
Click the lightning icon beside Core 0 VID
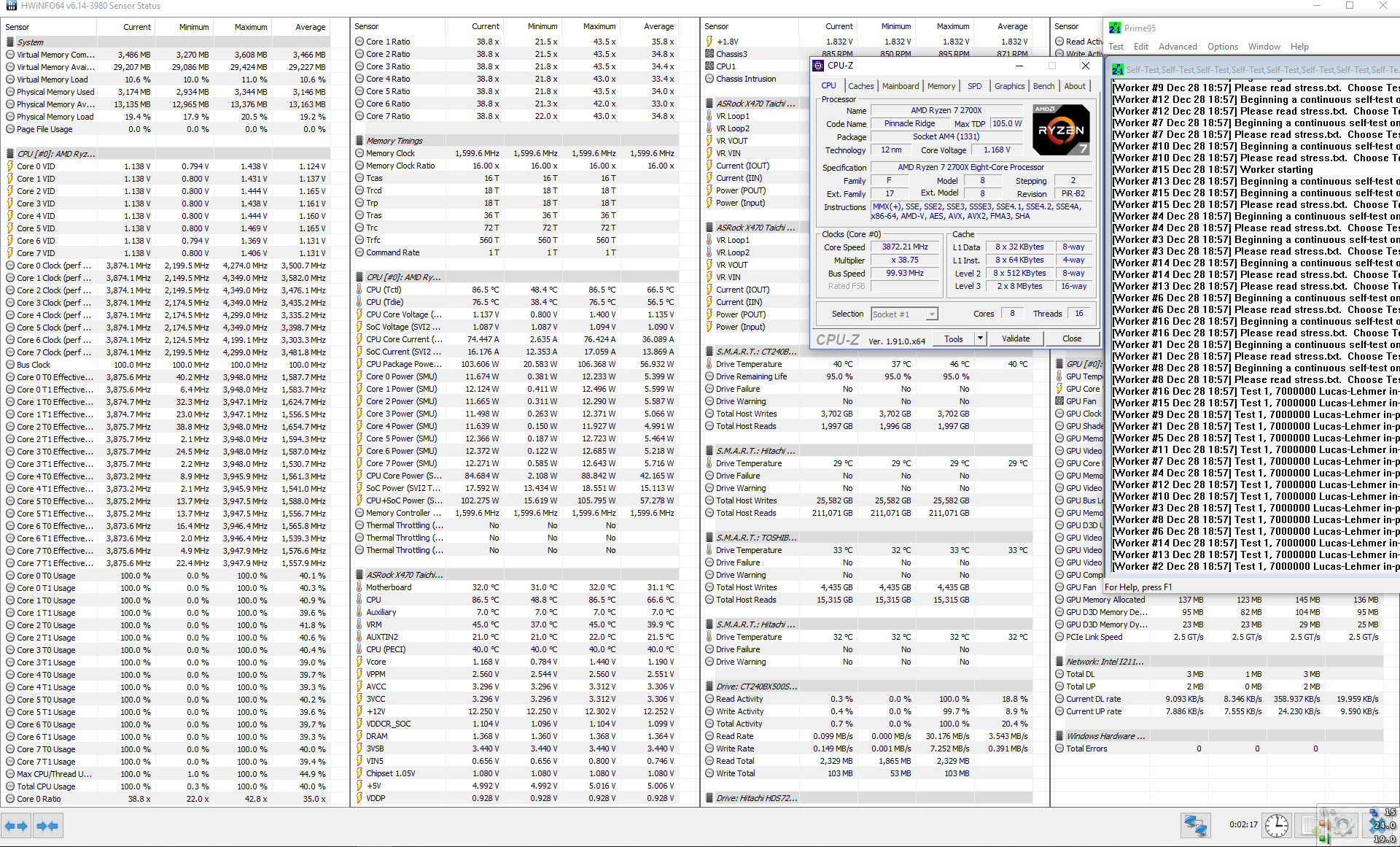point(10,166)
